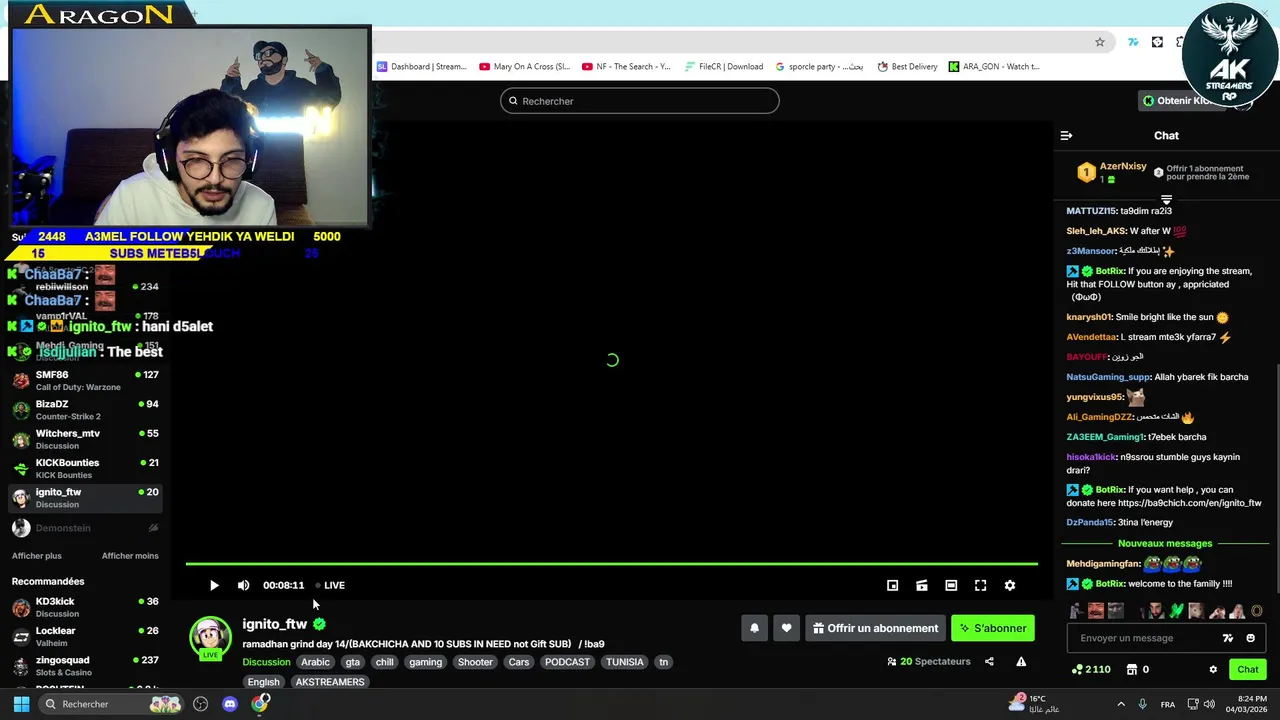
Task: Click the video progress bar
Action: point(611,564)
